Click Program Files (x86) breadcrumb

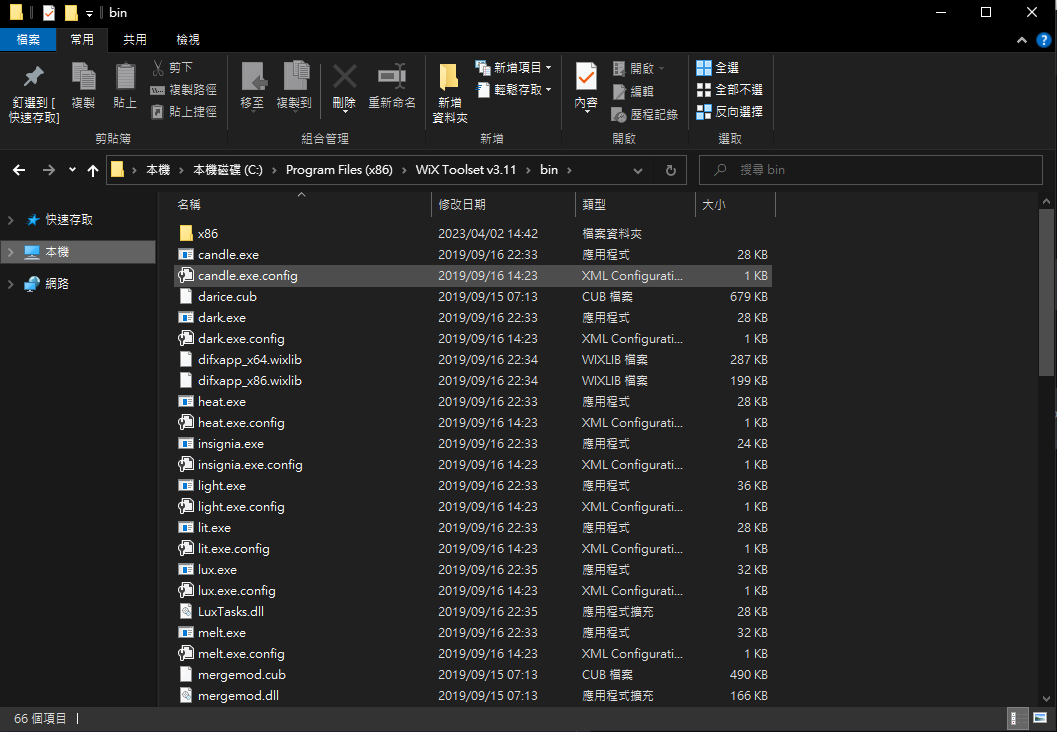click(339, 170)
